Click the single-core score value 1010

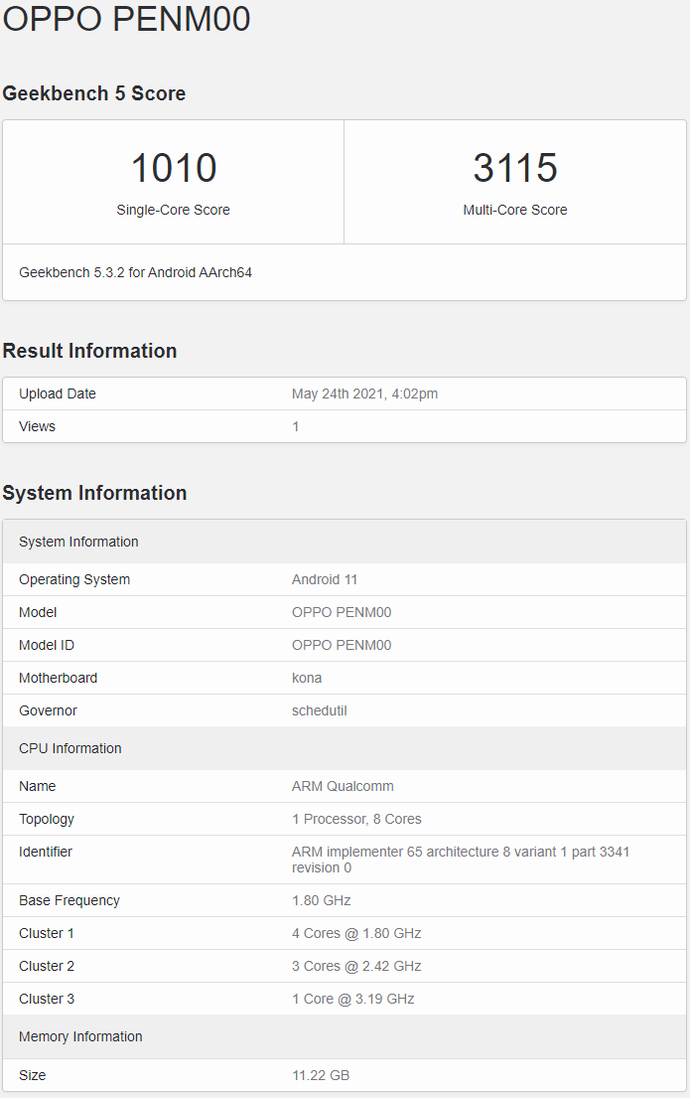pyautogui.click(x=174, y=168)
